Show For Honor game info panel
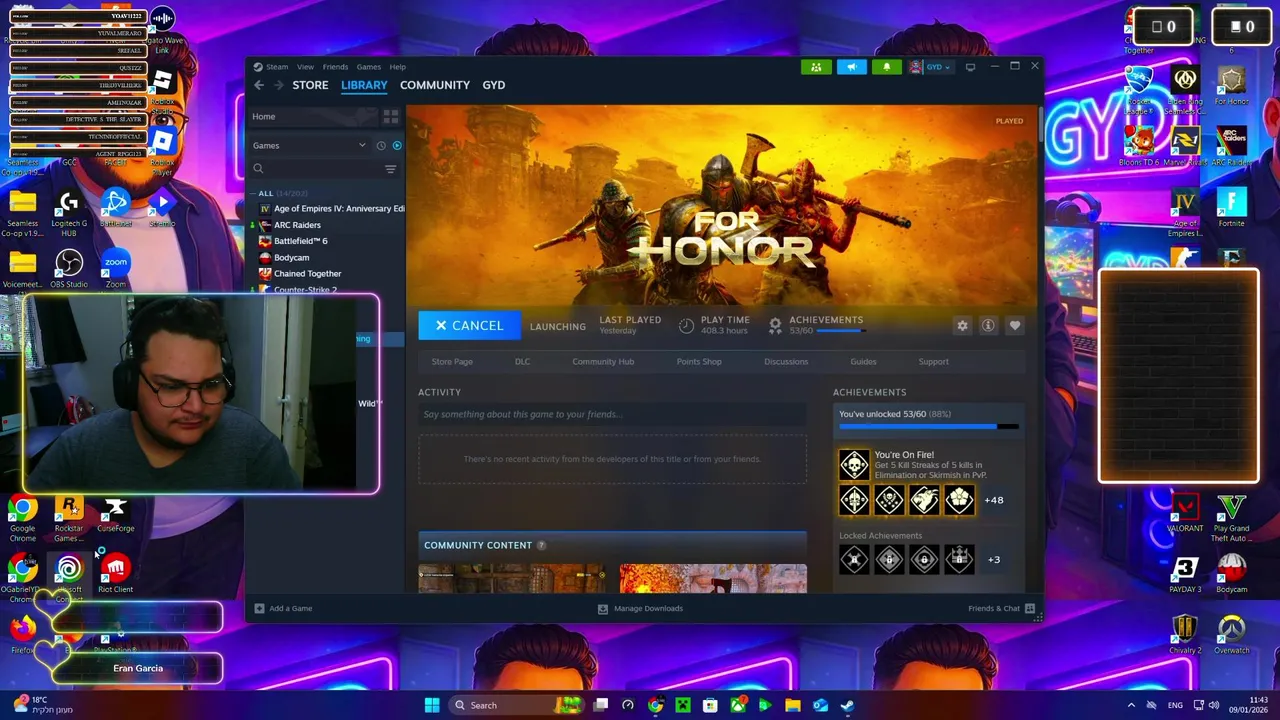The width and height of the screenshot is (1280, 720). 988,325
